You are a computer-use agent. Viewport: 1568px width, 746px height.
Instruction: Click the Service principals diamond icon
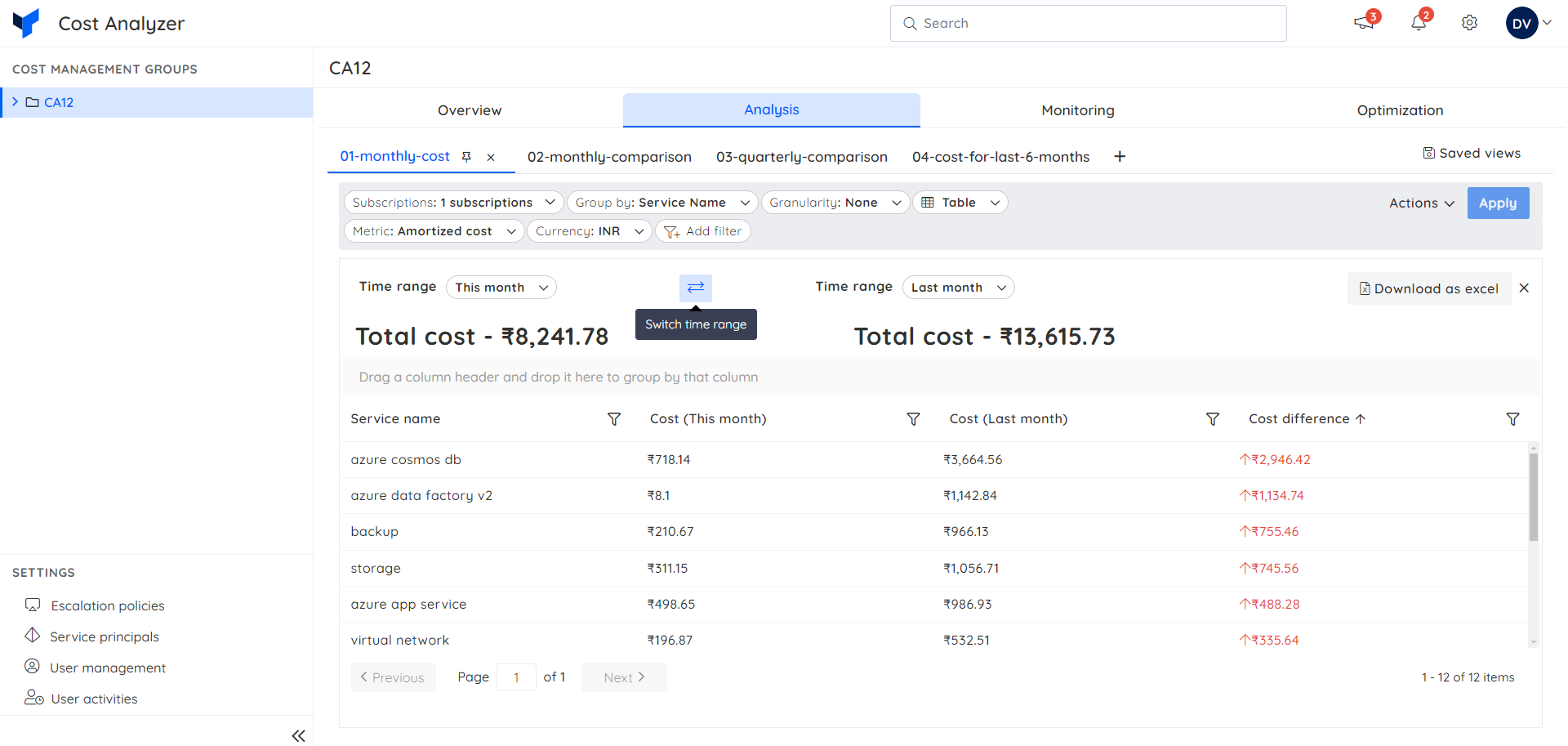click(33, 635)
